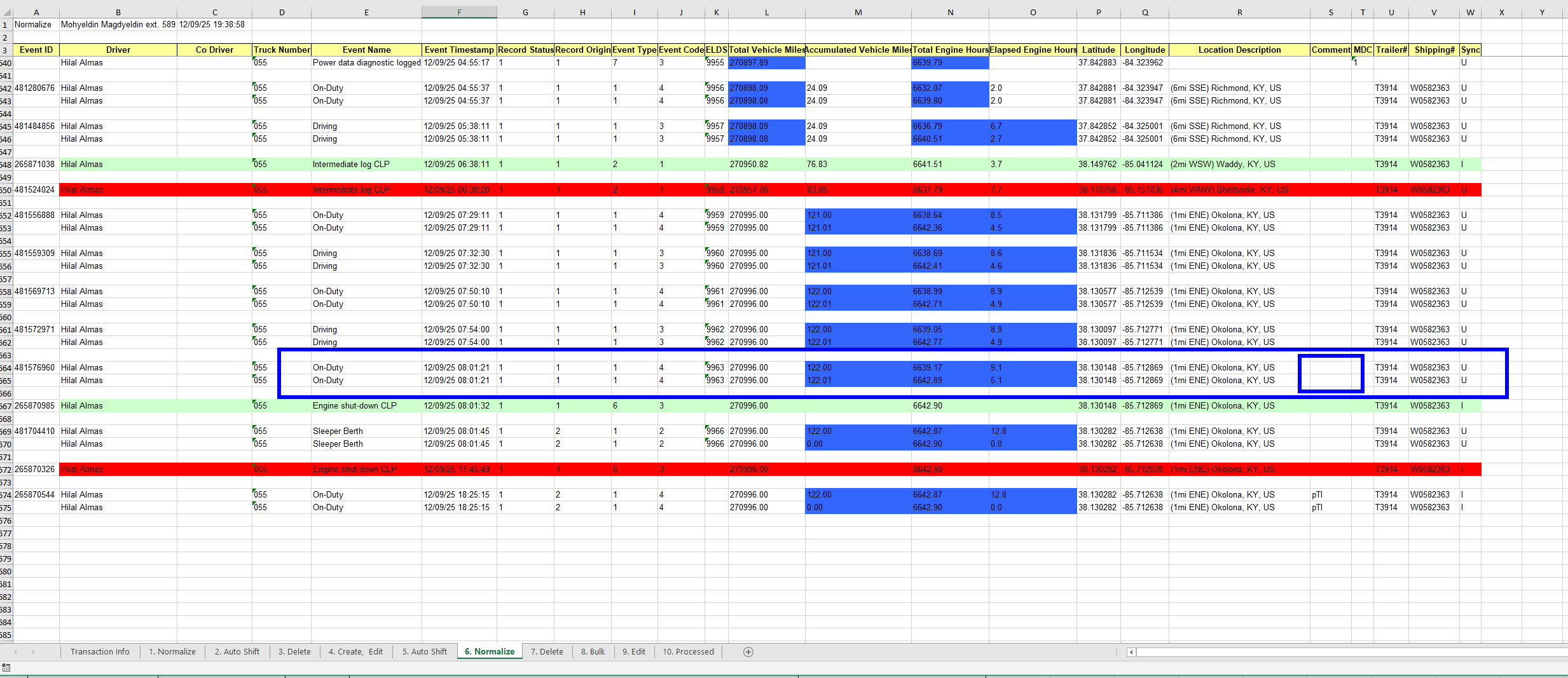Click Event ID cell '481524024'
Screen dimensions: 1568x678
tap(36, 190)
